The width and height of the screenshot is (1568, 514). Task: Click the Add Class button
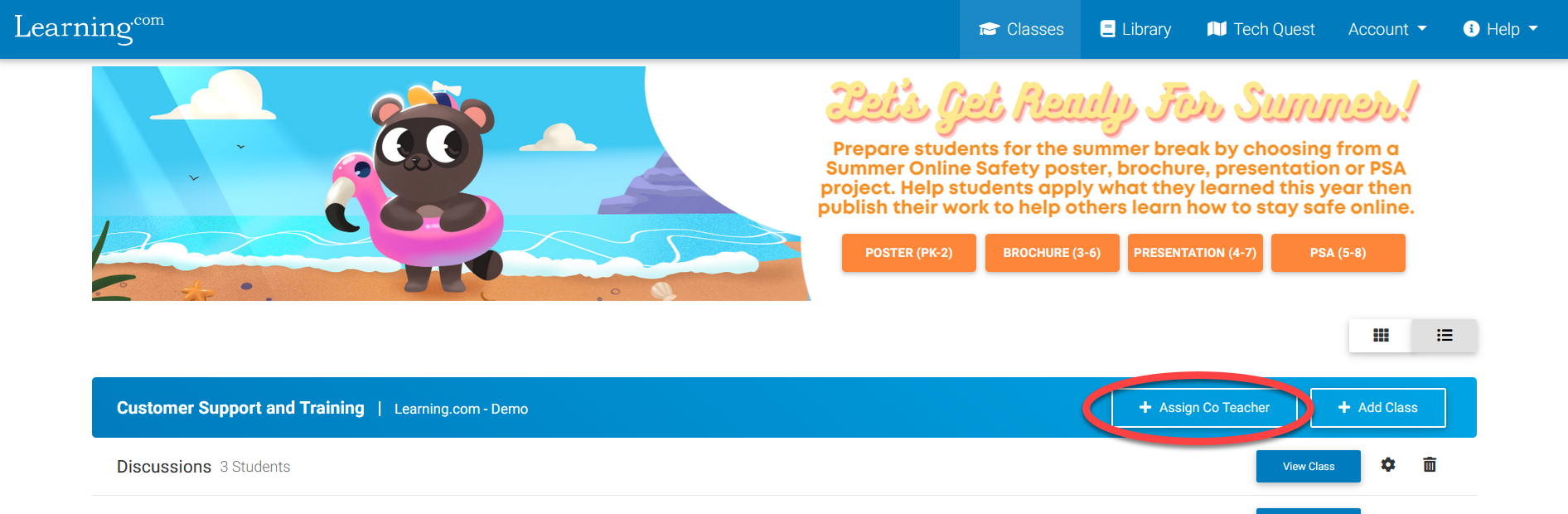(x=1378, y=407)
